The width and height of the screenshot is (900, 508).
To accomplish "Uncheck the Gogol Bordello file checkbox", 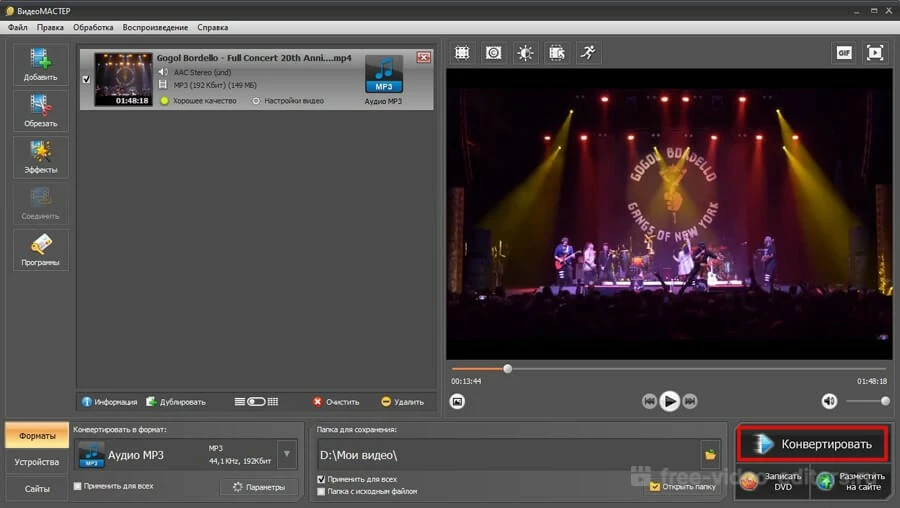I will [x=86, y=79].
